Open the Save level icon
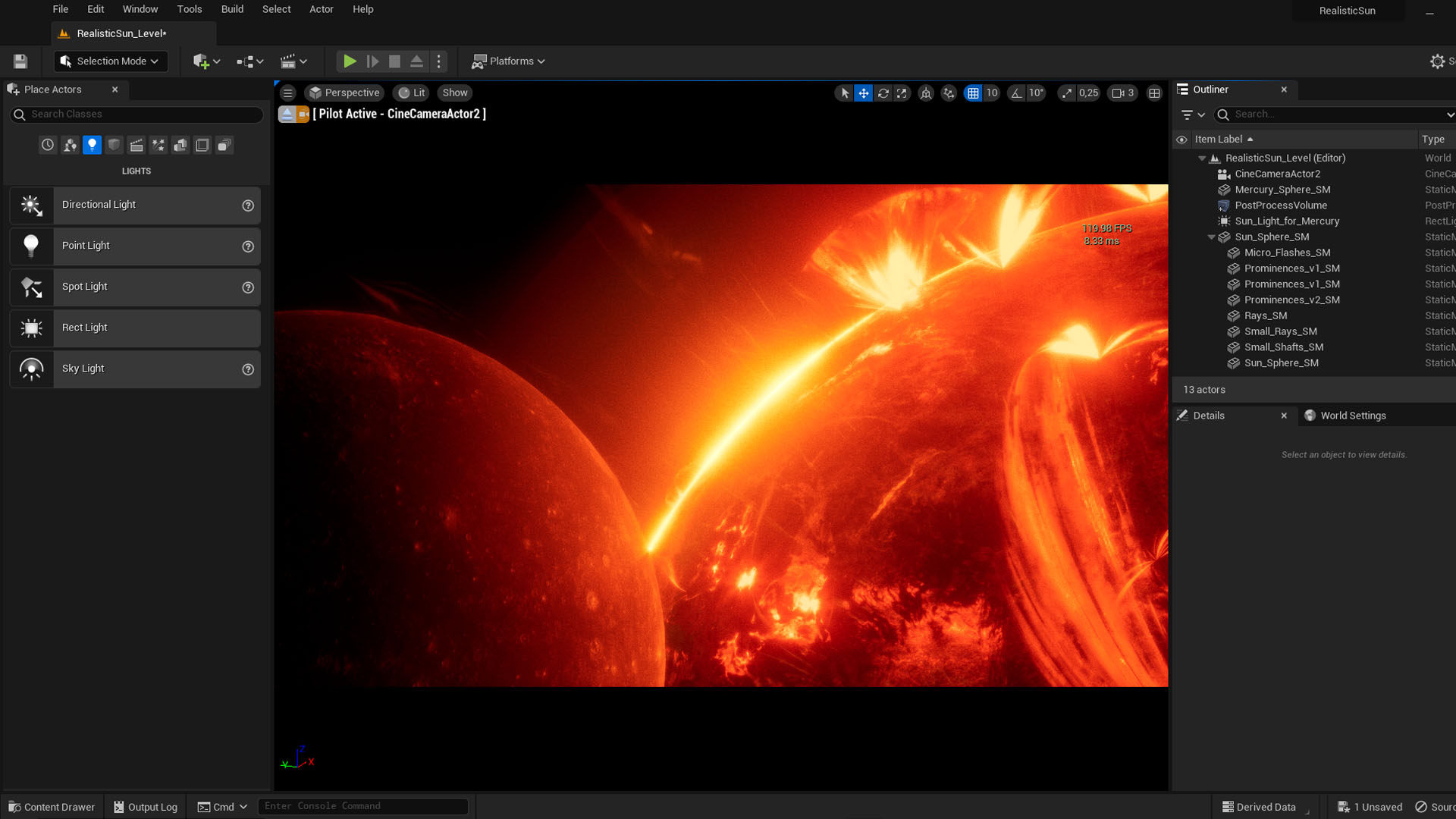Screen dimensions: 1456x819 point(20,61)
